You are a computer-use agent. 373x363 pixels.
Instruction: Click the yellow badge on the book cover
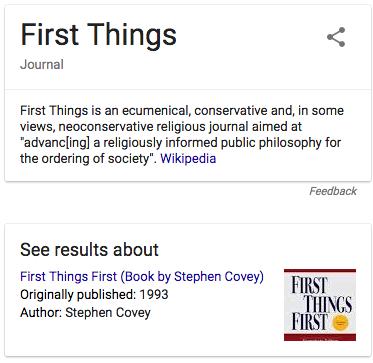point(340,323)
